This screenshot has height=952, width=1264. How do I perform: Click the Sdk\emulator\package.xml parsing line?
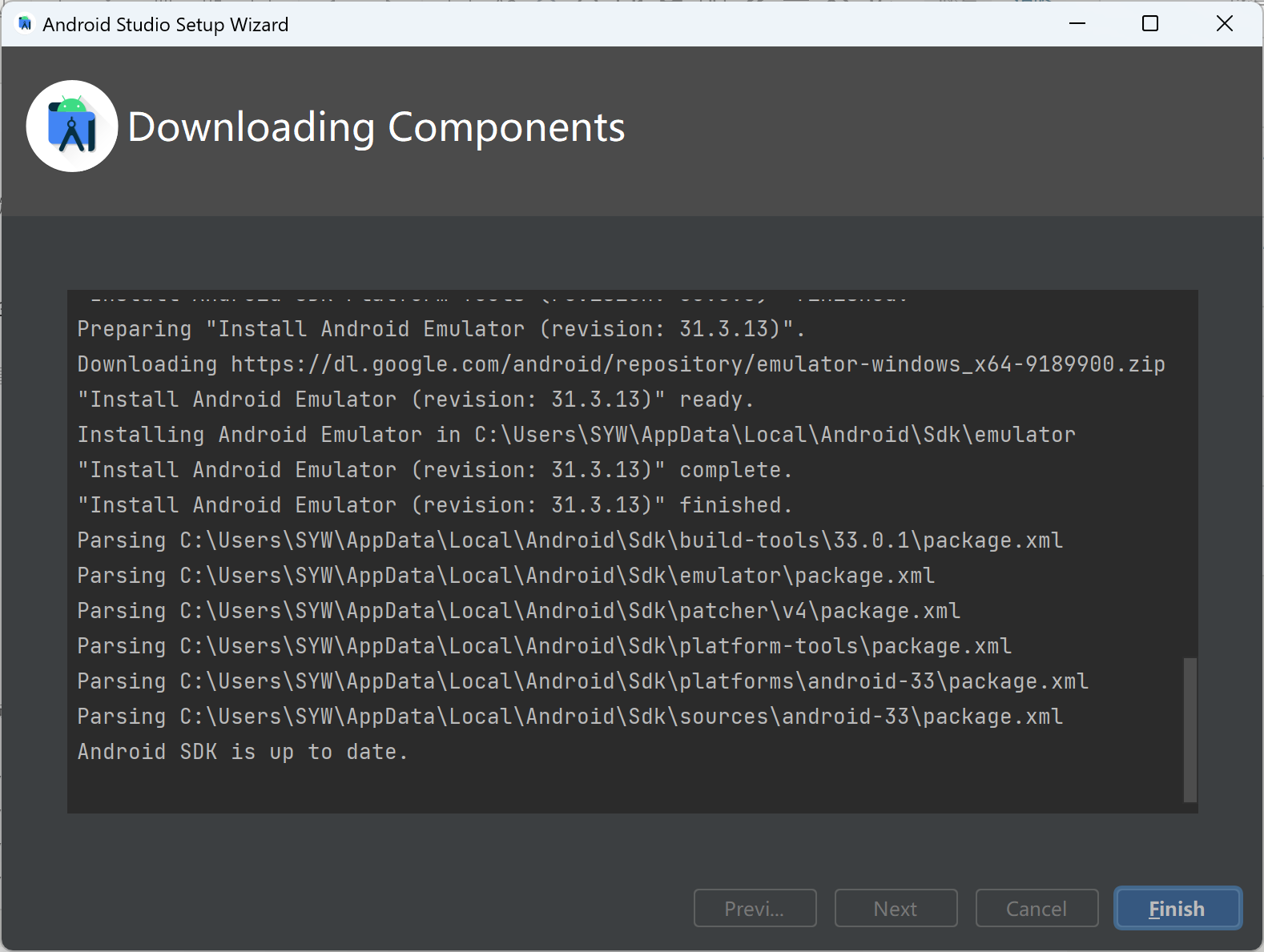[x=506, y=576]
